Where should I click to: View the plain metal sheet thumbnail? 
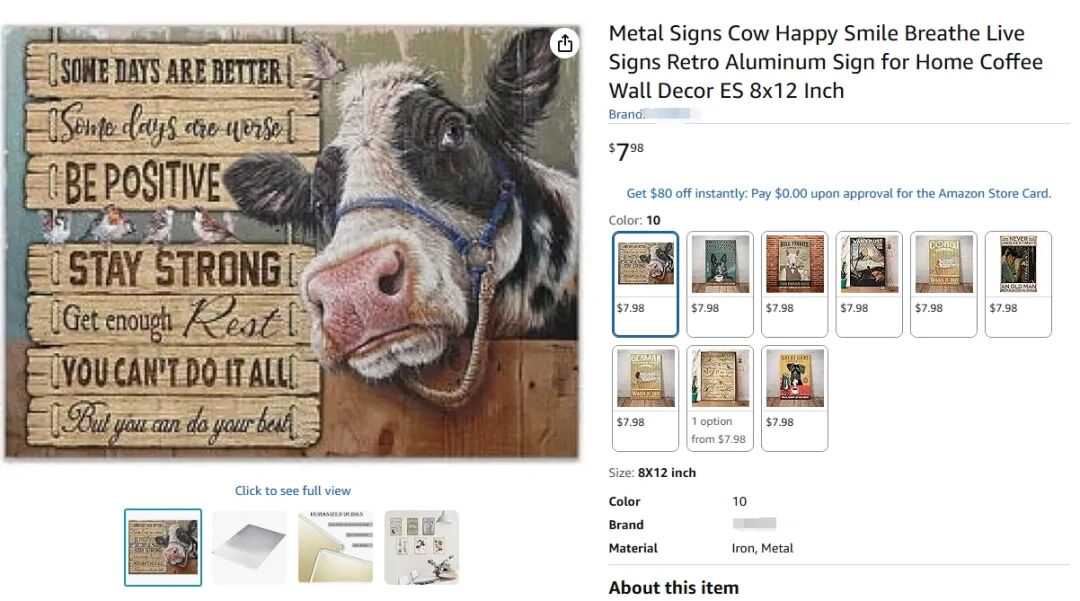coord(249,547)
